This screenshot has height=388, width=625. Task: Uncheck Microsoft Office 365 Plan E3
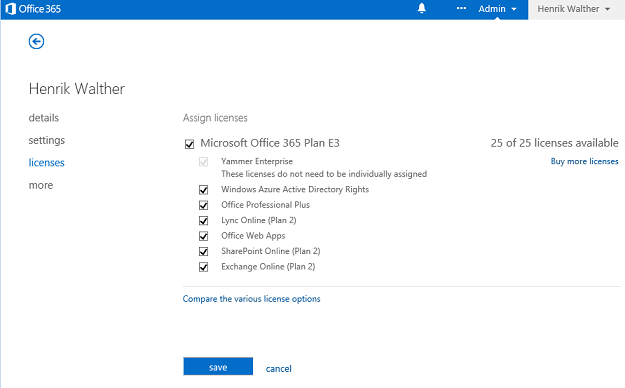pos(189,144)
